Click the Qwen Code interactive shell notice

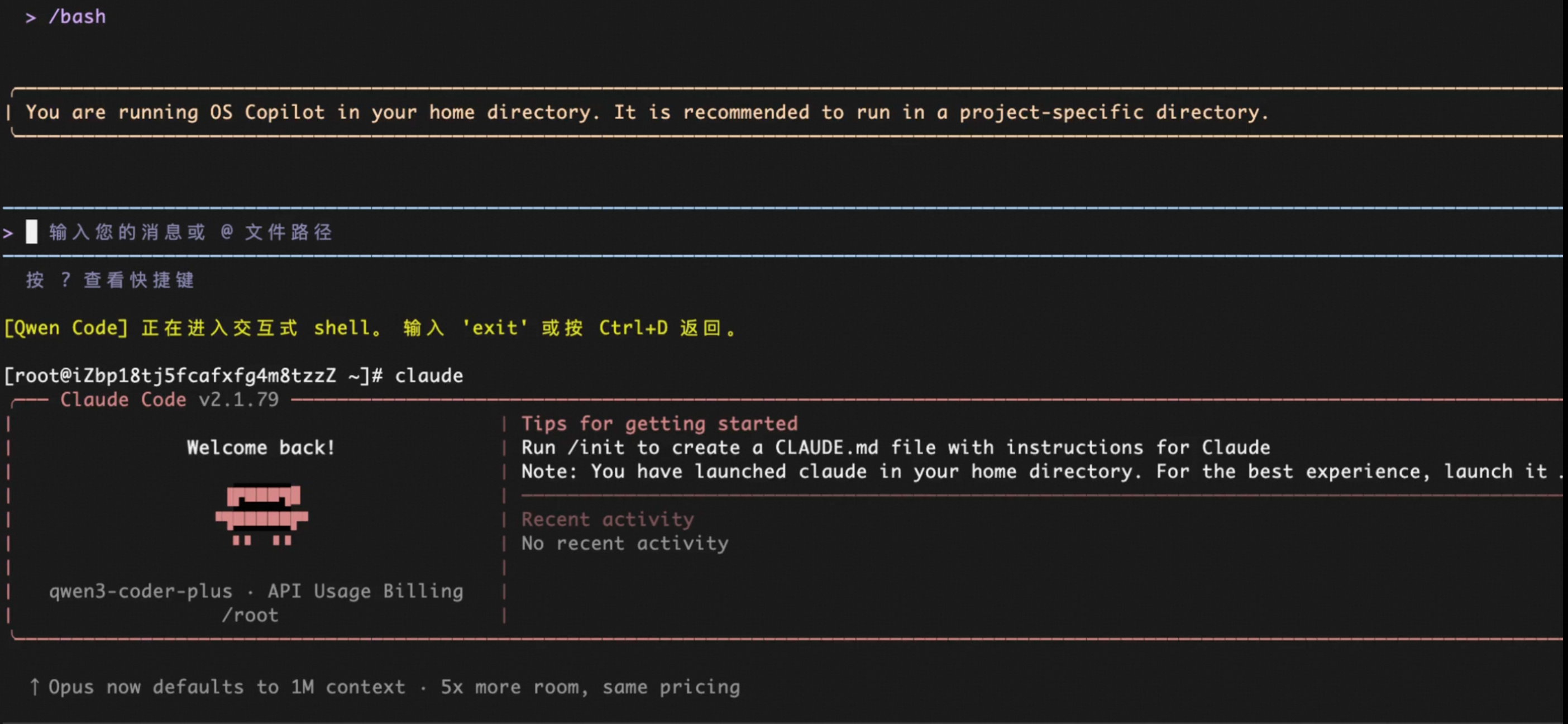tap(371, 327)
